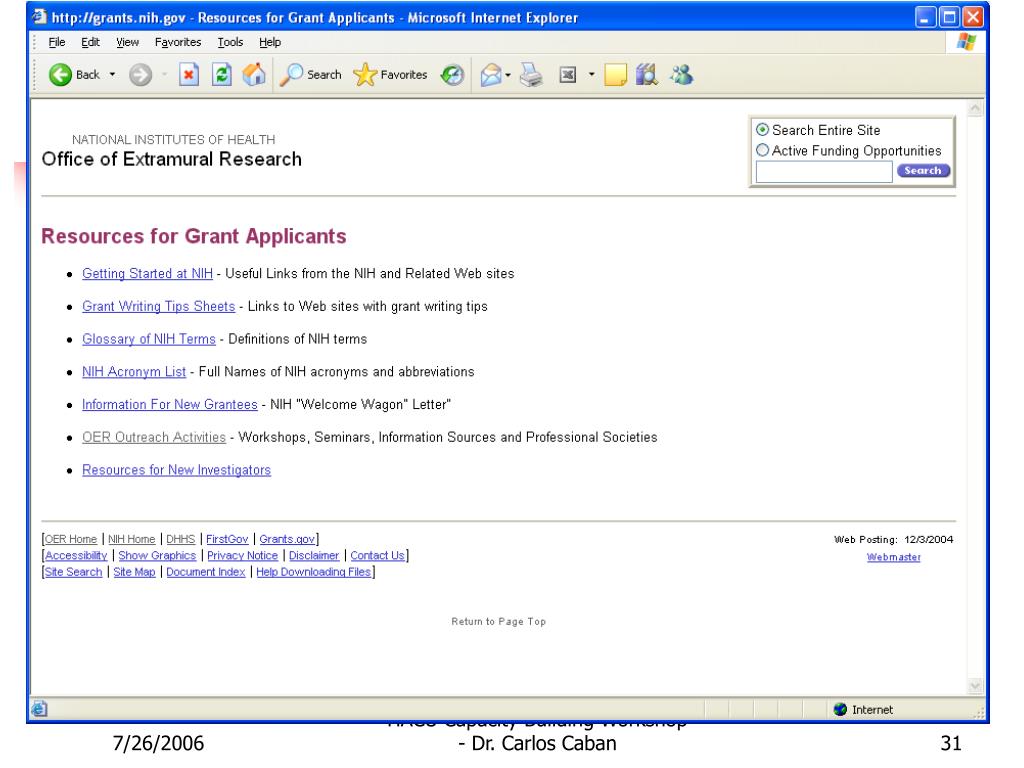Image resolution: width=1024 pixels, height=768 pixels.
Task: Open the Edit menu
Action: pyautogui.click(x=90, y=42)
